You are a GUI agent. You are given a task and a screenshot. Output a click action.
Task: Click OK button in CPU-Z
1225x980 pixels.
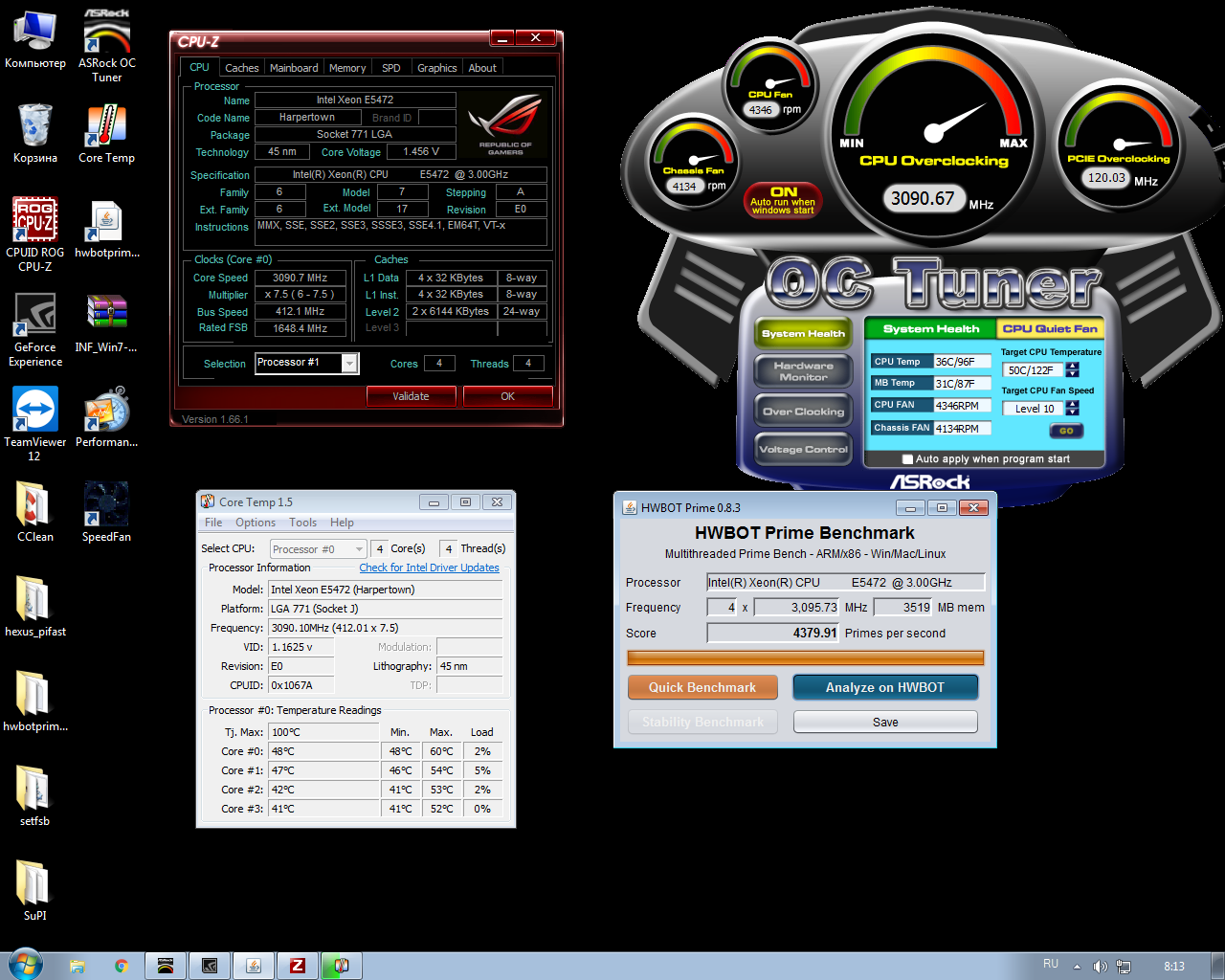pyautogui.click(x=508, y=396)
